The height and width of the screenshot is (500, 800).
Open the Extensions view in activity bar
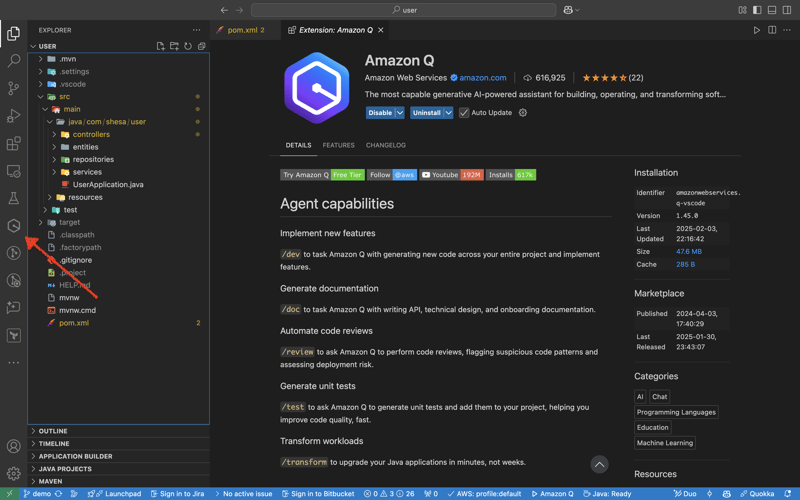pos(13,144)
